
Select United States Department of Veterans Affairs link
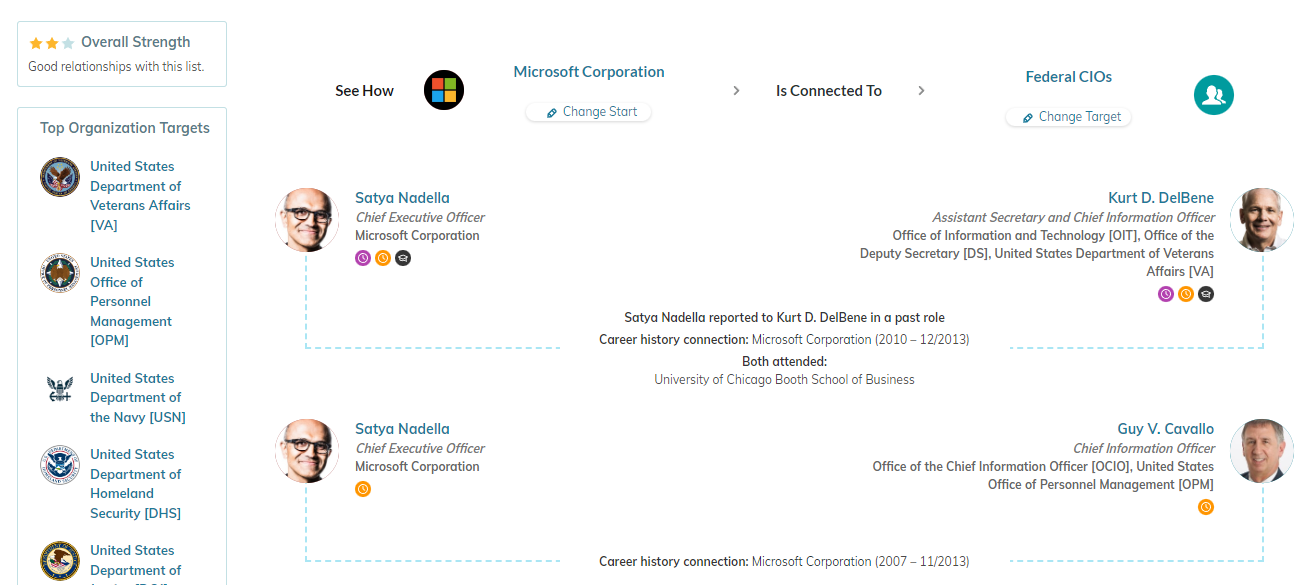(x=140, y=195)
